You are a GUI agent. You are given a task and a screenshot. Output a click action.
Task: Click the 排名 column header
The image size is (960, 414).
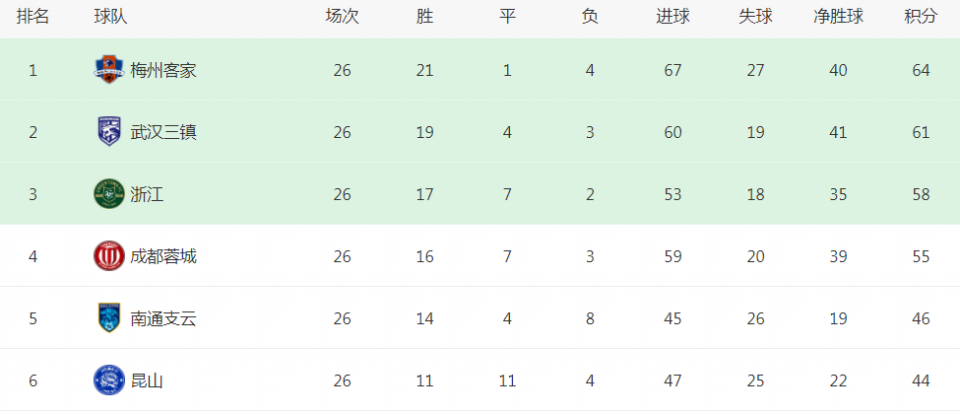coord(33,17)
